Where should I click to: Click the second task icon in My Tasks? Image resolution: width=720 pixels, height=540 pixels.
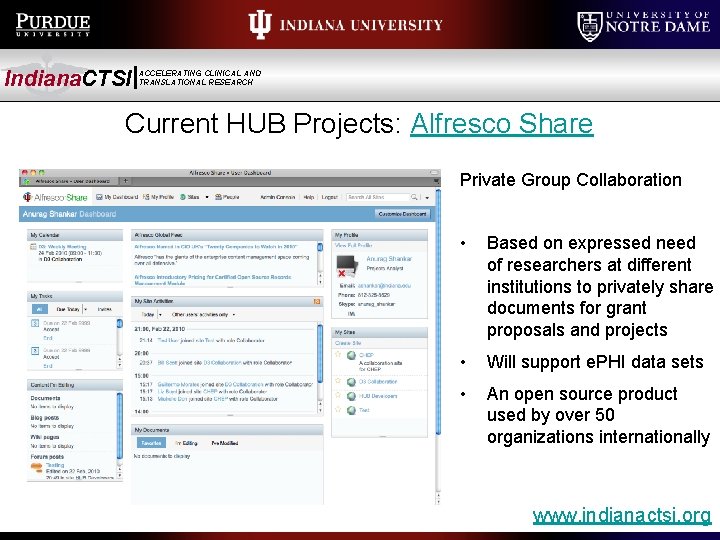point(35,351)
